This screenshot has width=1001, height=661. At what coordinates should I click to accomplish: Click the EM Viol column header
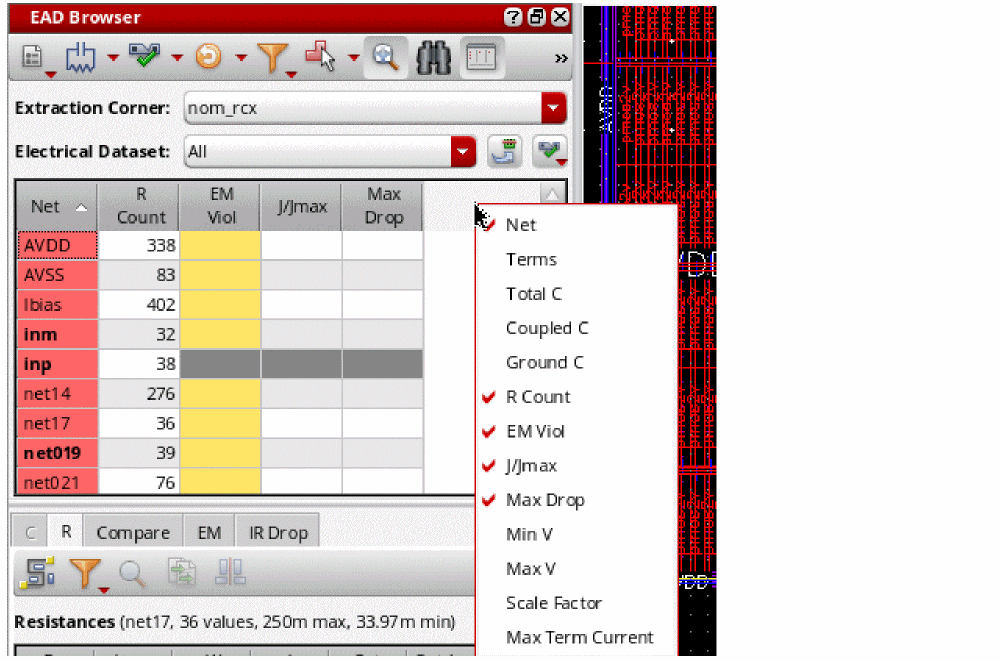221,206
